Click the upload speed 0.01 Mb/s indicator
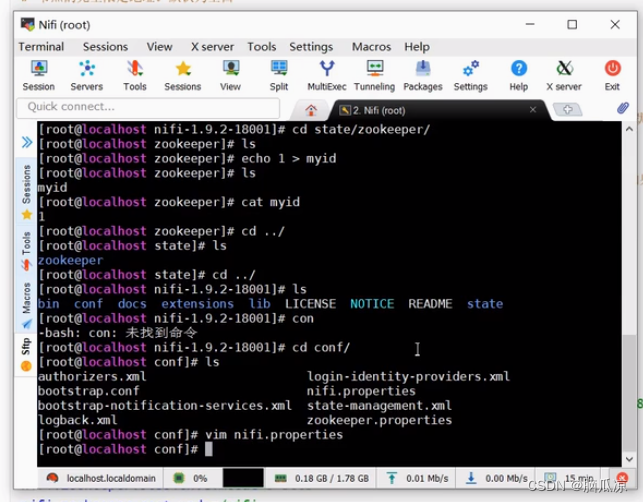 [417, 478]
